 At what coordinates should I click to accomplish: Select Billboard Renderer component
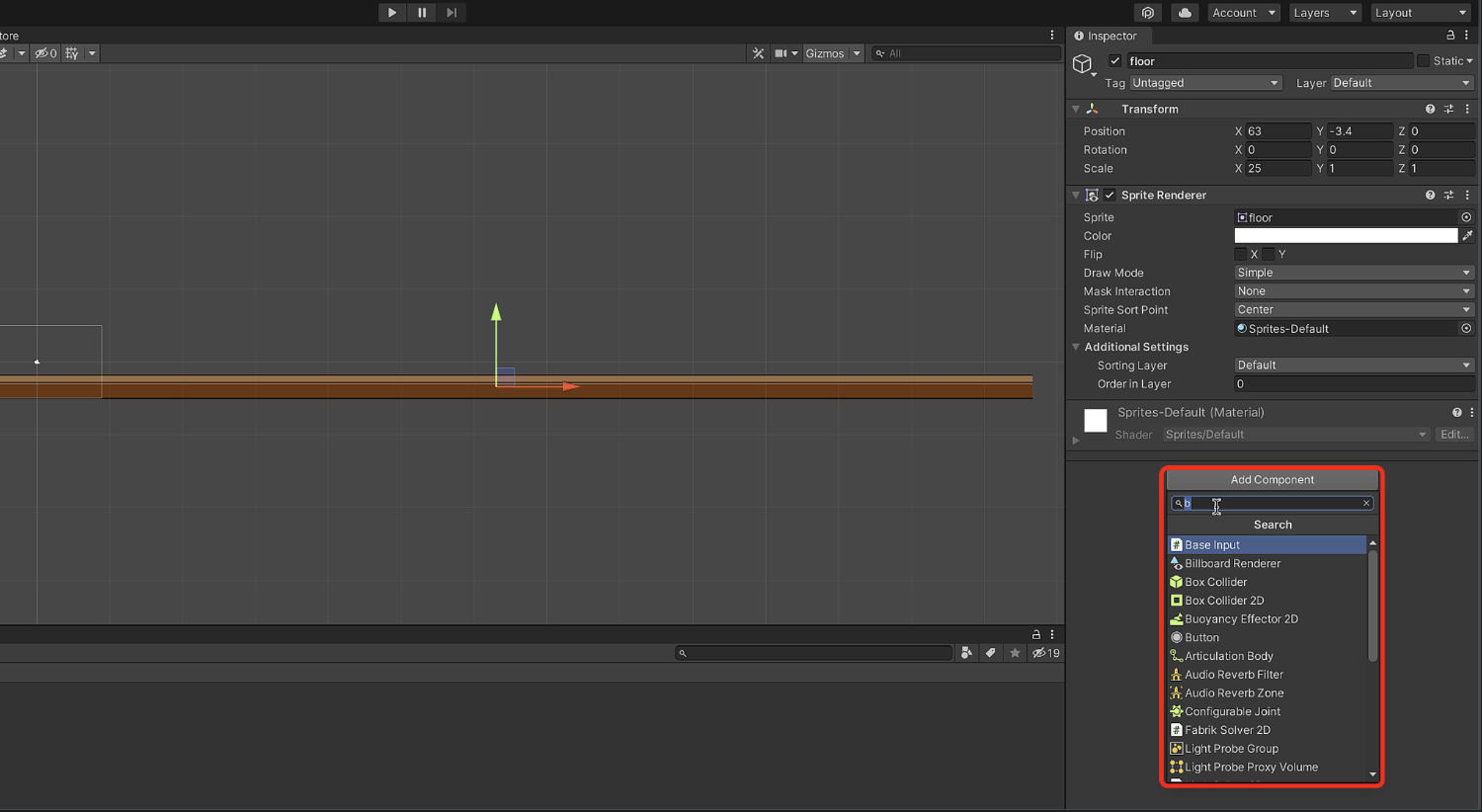point(1268,564)
